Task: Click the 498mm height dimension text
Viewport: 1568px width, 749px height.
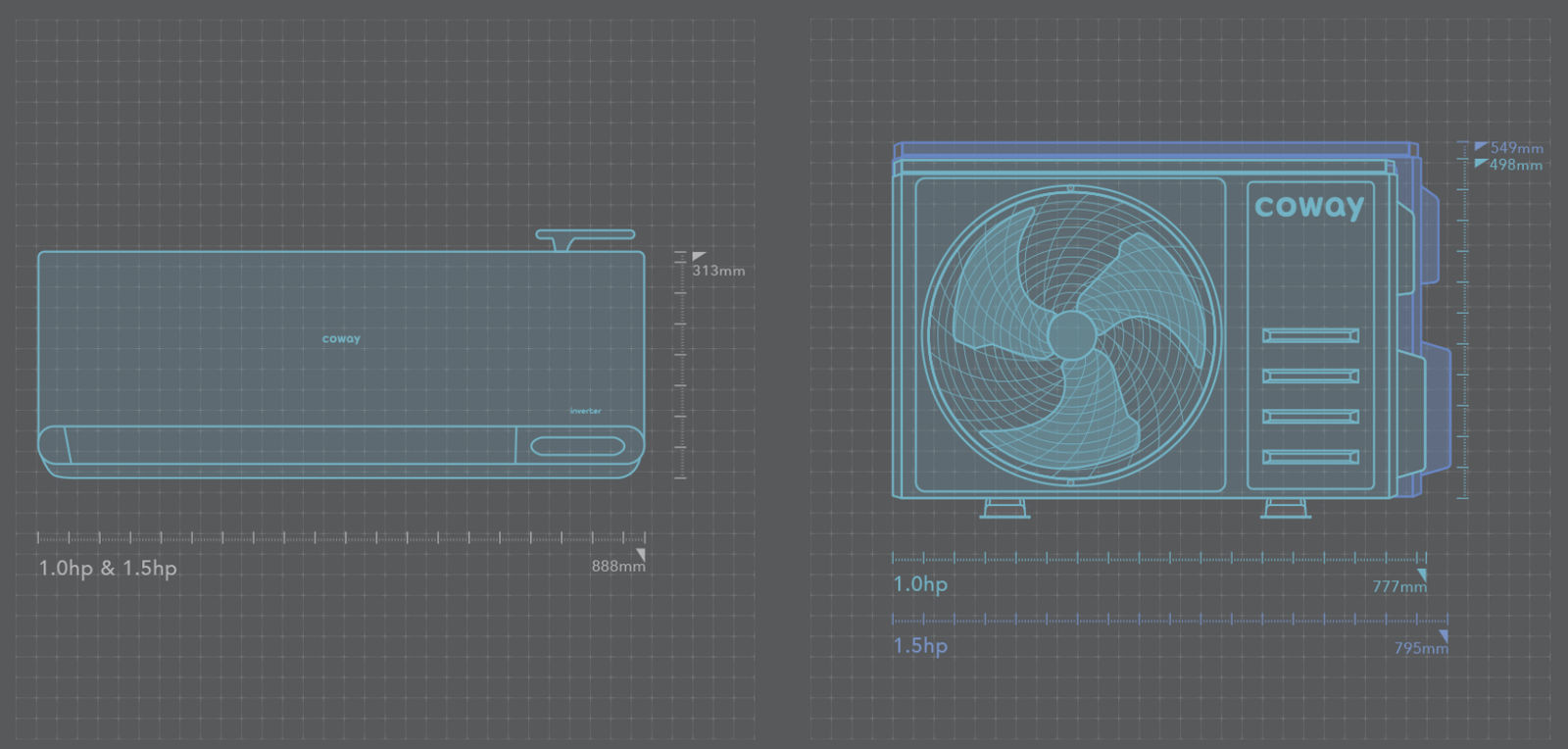Action: pos(1515,165)
